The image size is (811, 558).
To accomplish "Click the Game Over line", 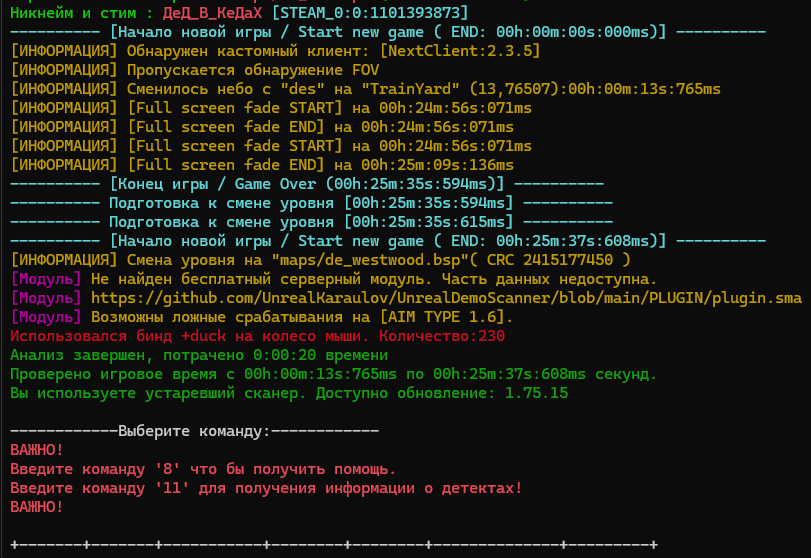I will click(306, 184).
